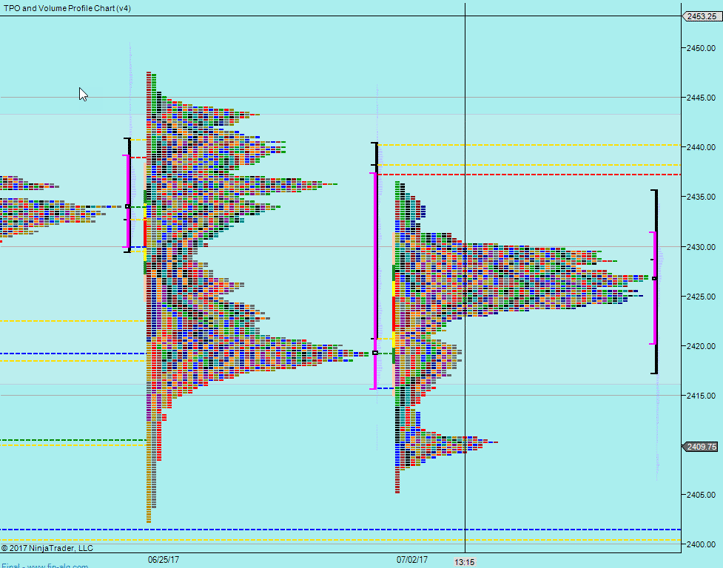Click the 2409.75 current price marker

point(702,447)
